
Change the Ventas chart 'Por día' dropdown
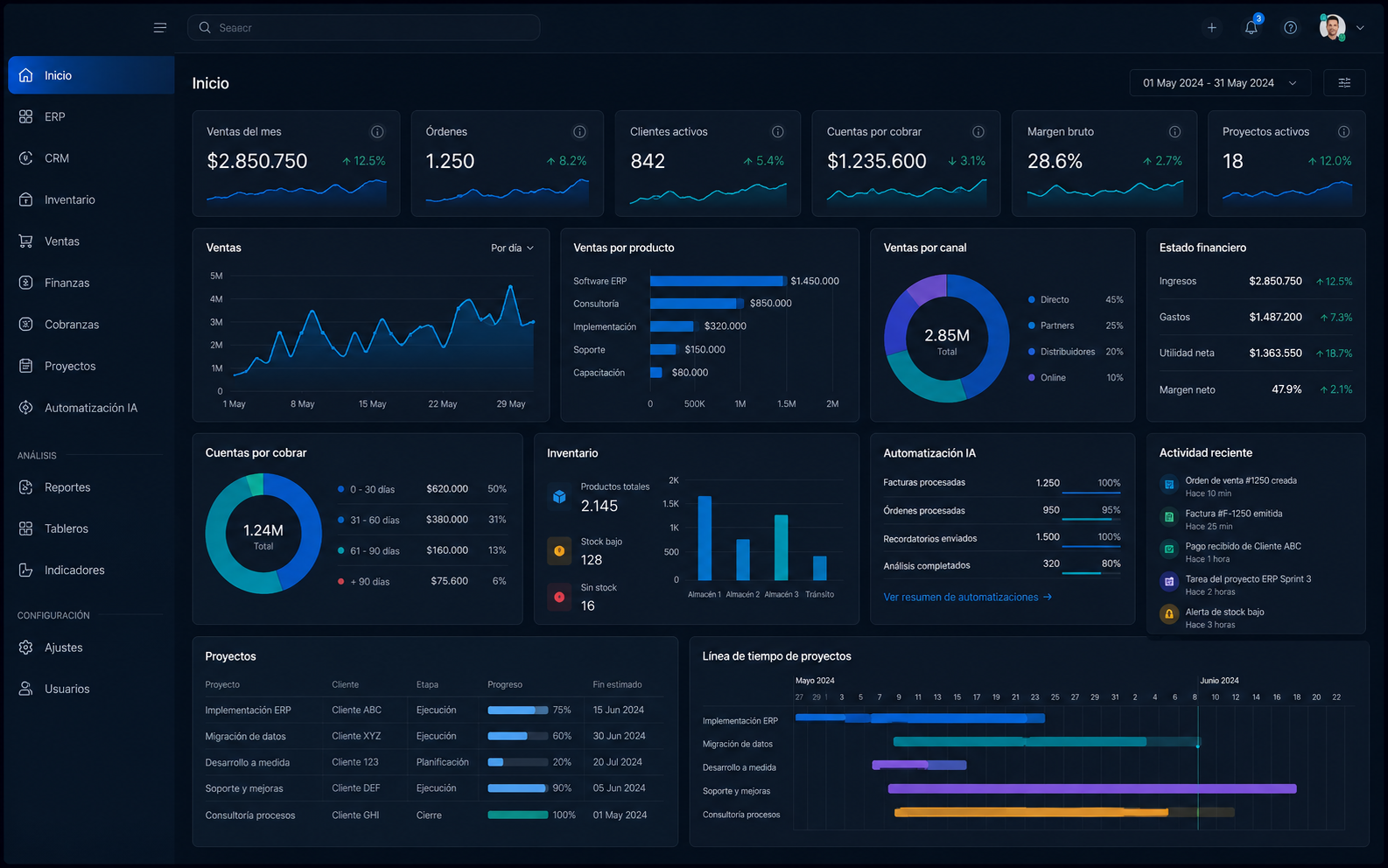[x=512, y=248]
